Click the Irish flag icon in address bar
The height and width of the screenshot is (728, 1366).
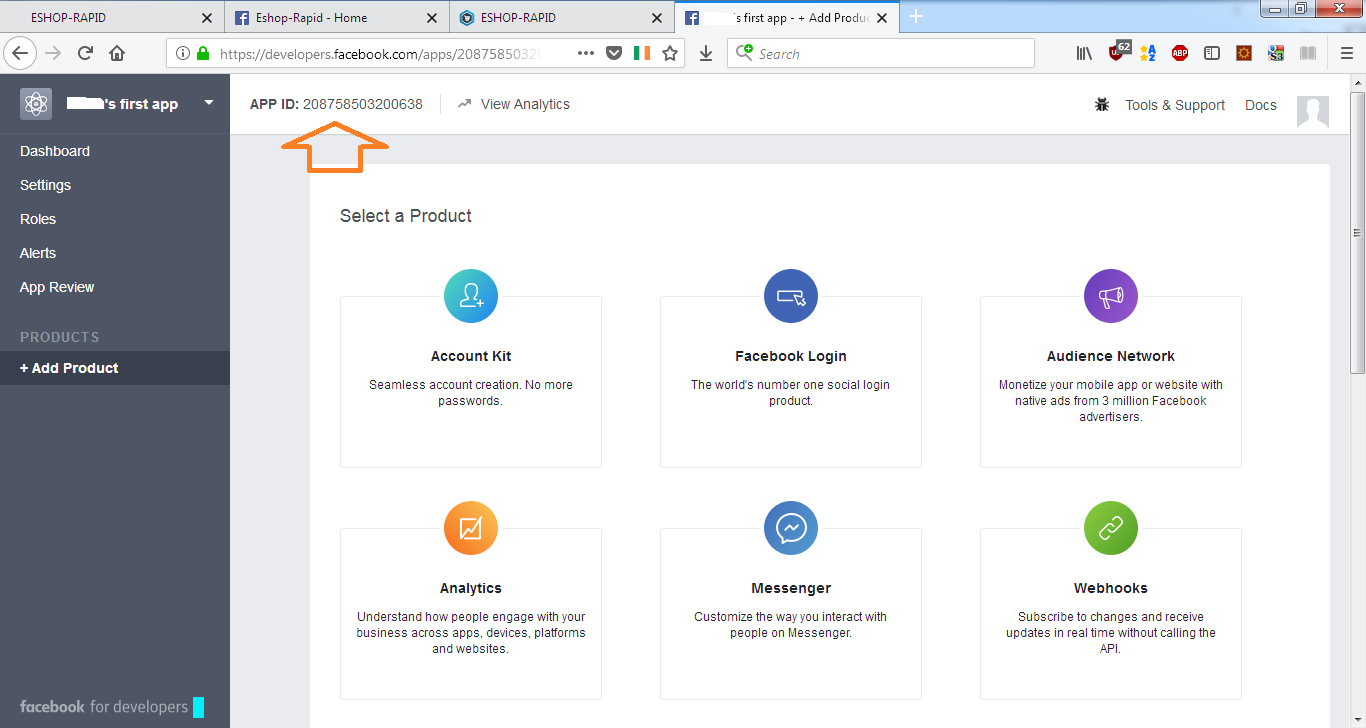coord(642,53)
